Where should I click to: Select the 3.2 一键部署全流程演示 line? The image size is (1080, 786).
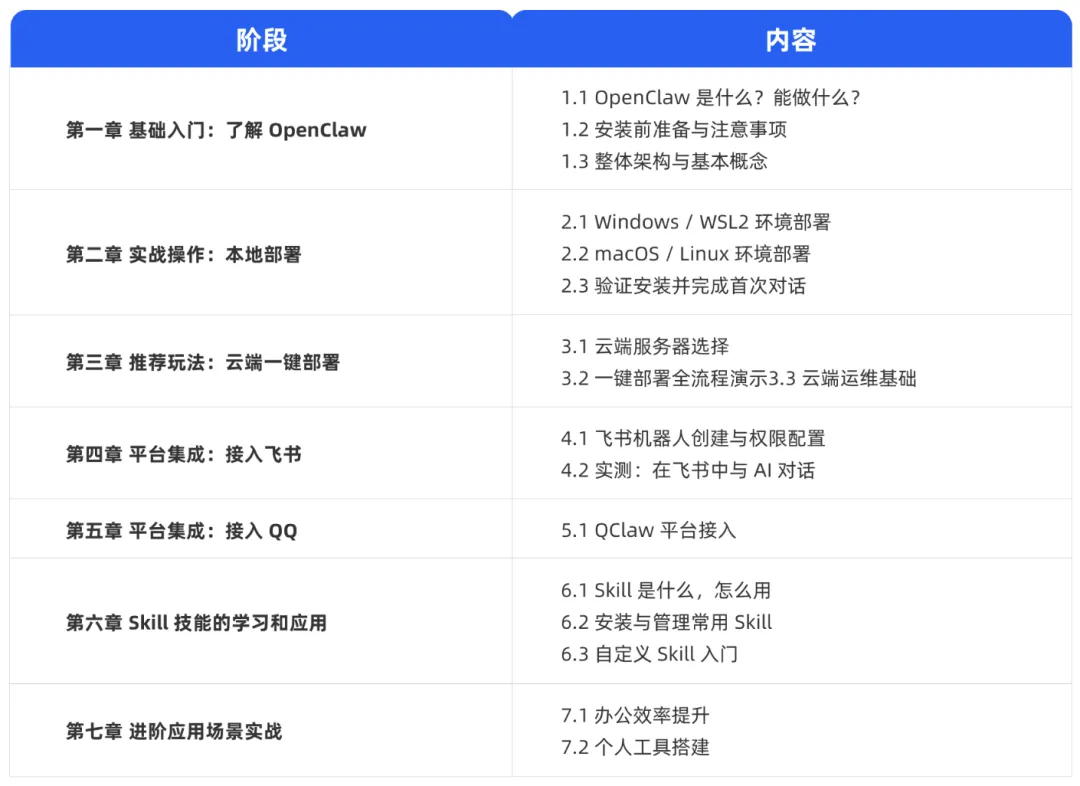point(738,378)
